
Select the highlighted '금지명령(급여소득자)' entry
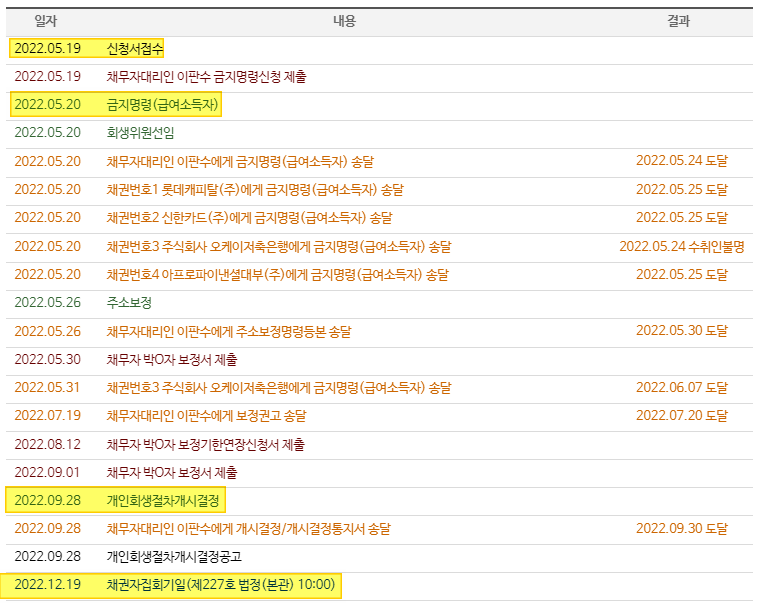(162, 105)
